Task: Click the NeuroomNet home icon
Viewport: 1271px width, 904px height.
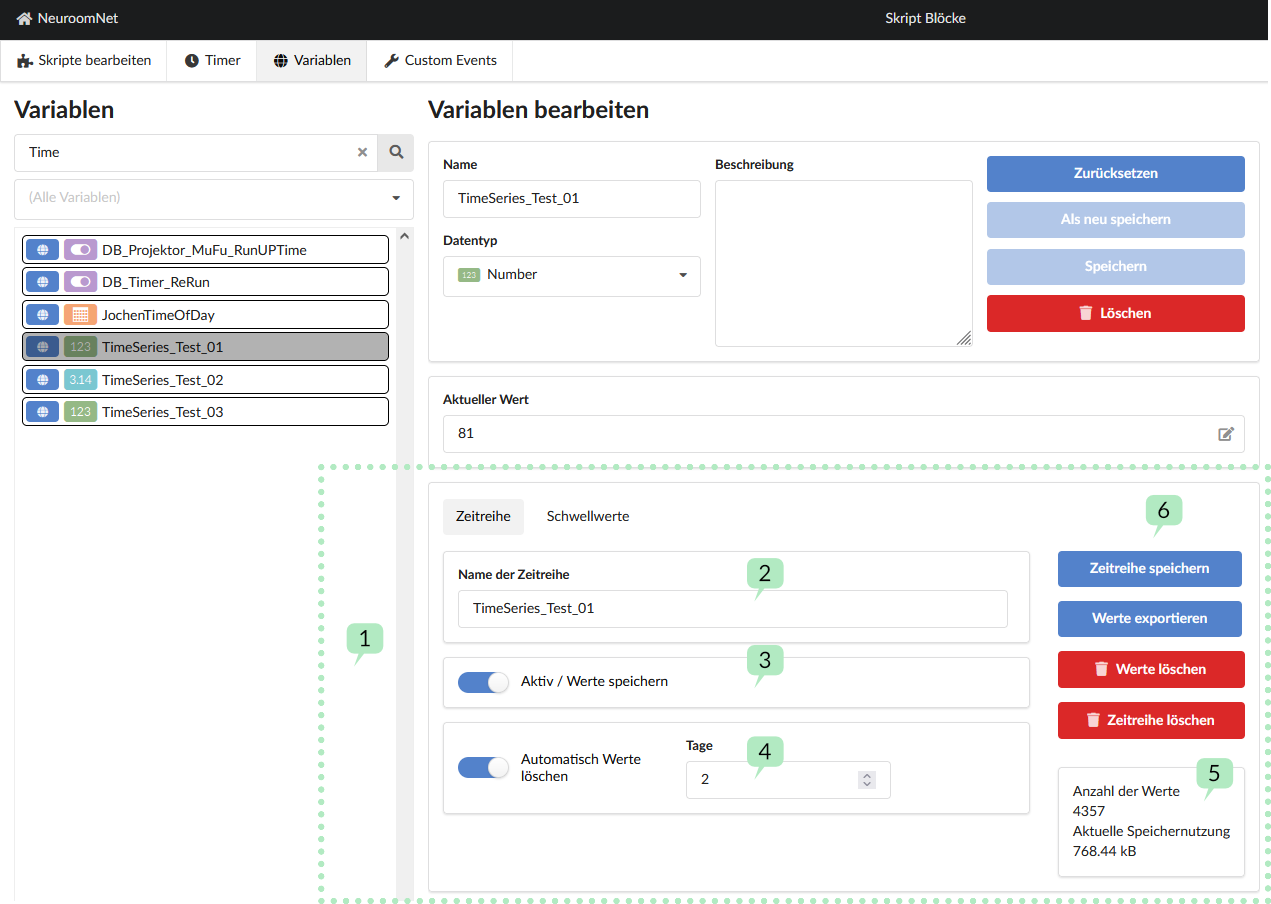Action: [24, 19]
